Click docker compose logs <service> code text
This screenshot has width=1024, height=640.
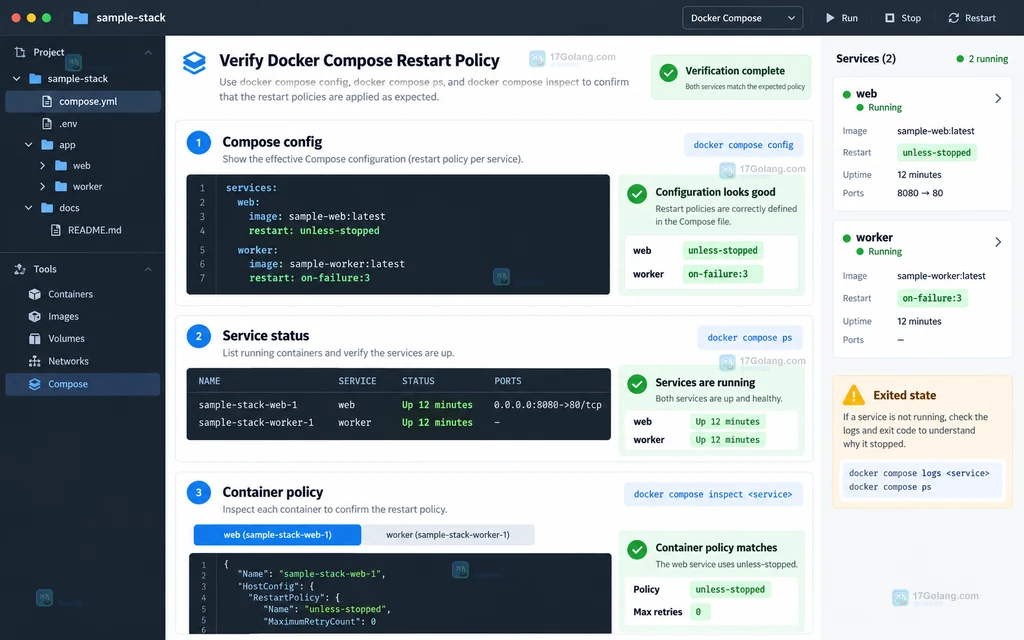(919, 473)
